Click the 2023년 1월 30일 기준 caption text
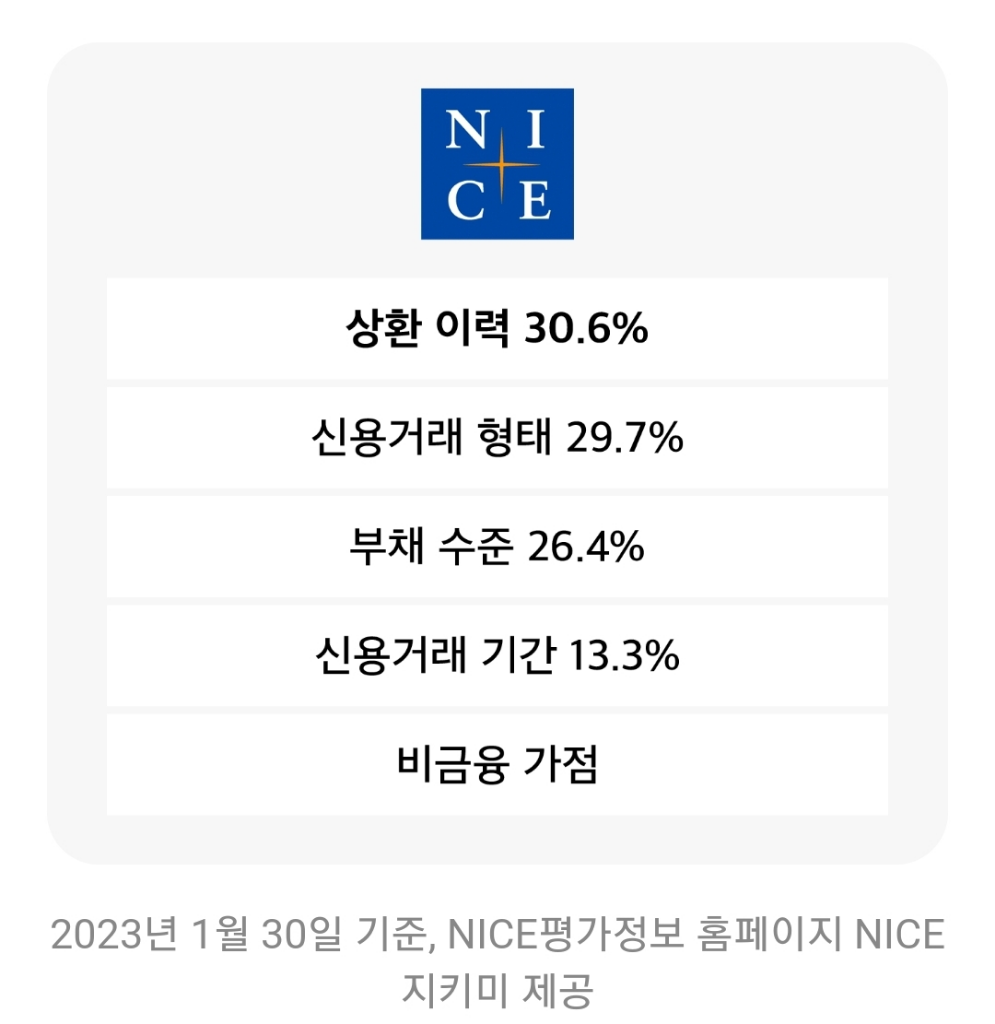 pos(238,935)
